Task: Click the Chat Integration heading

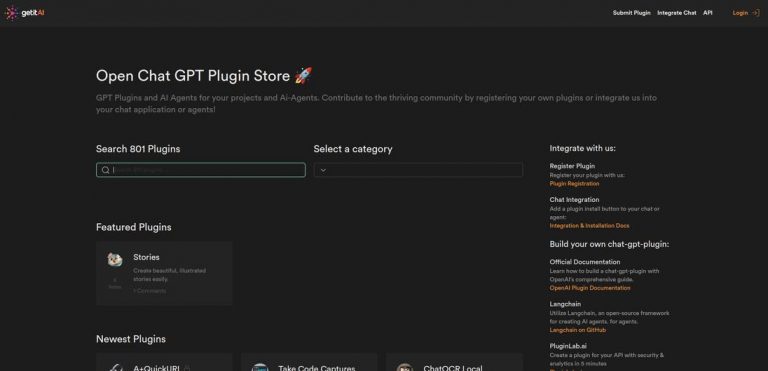Action: click(x=574, y=200)
